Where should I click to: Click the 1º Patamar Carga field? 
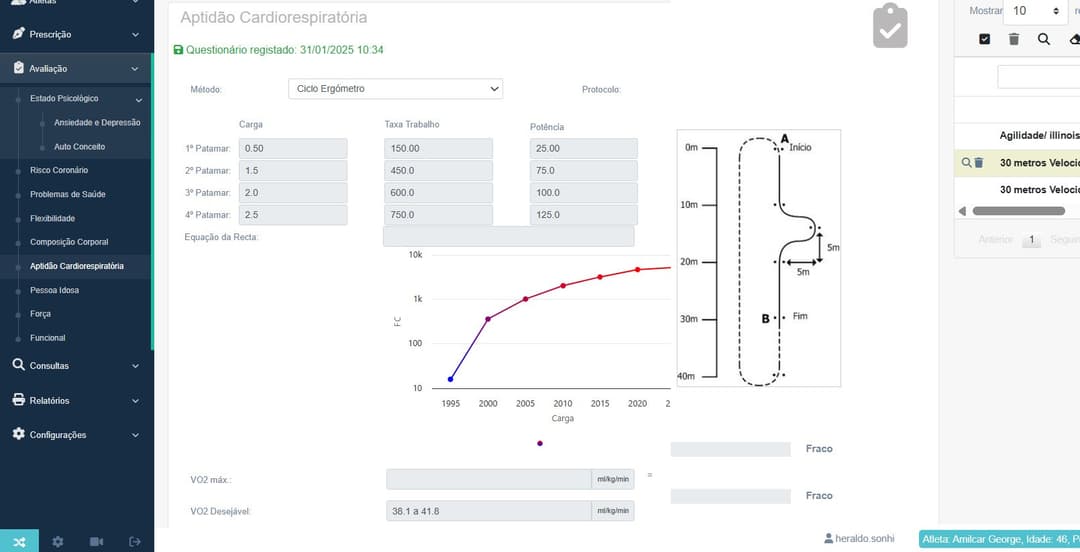tap(293, 149)
